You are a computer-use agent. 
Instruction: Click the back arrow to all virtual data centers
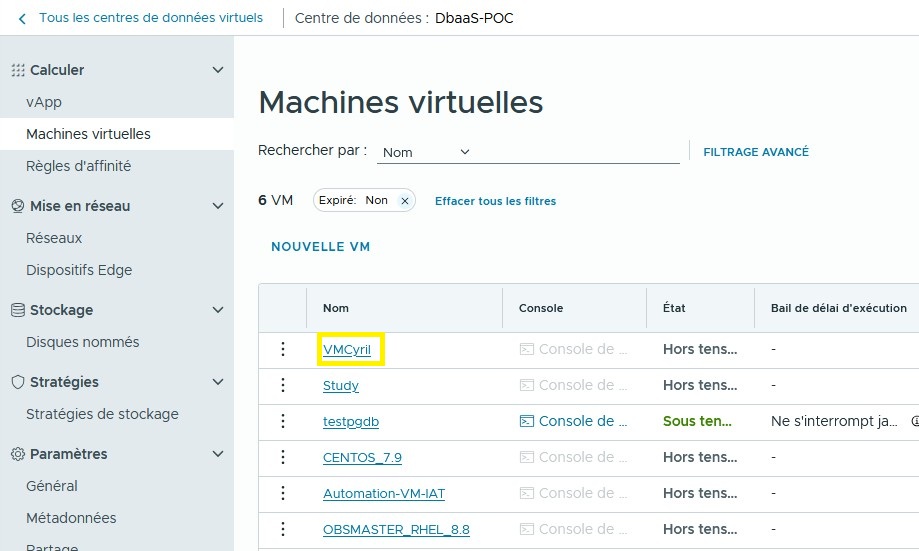coord(23,18)
